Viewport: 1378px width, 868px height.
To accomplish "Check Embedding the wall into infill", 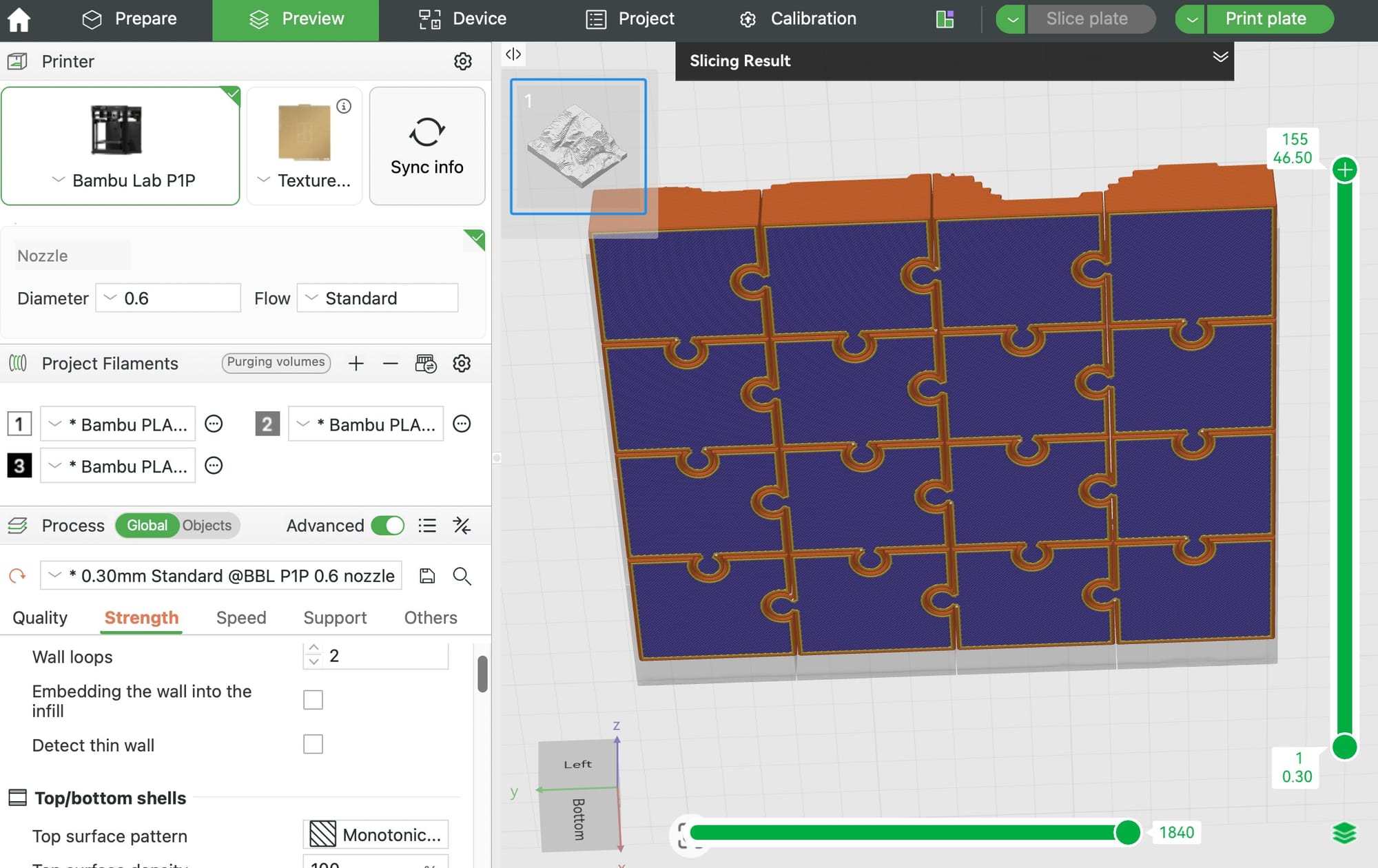I will click(313, 700).
